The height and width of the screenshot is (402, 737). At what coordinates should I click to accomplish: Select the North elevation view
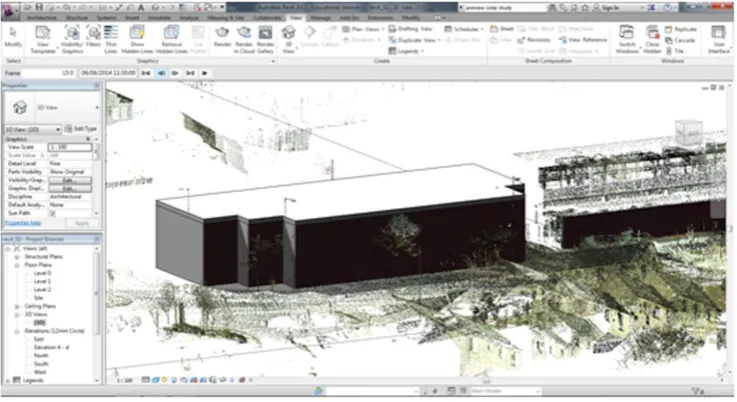[x=41, y=356]
